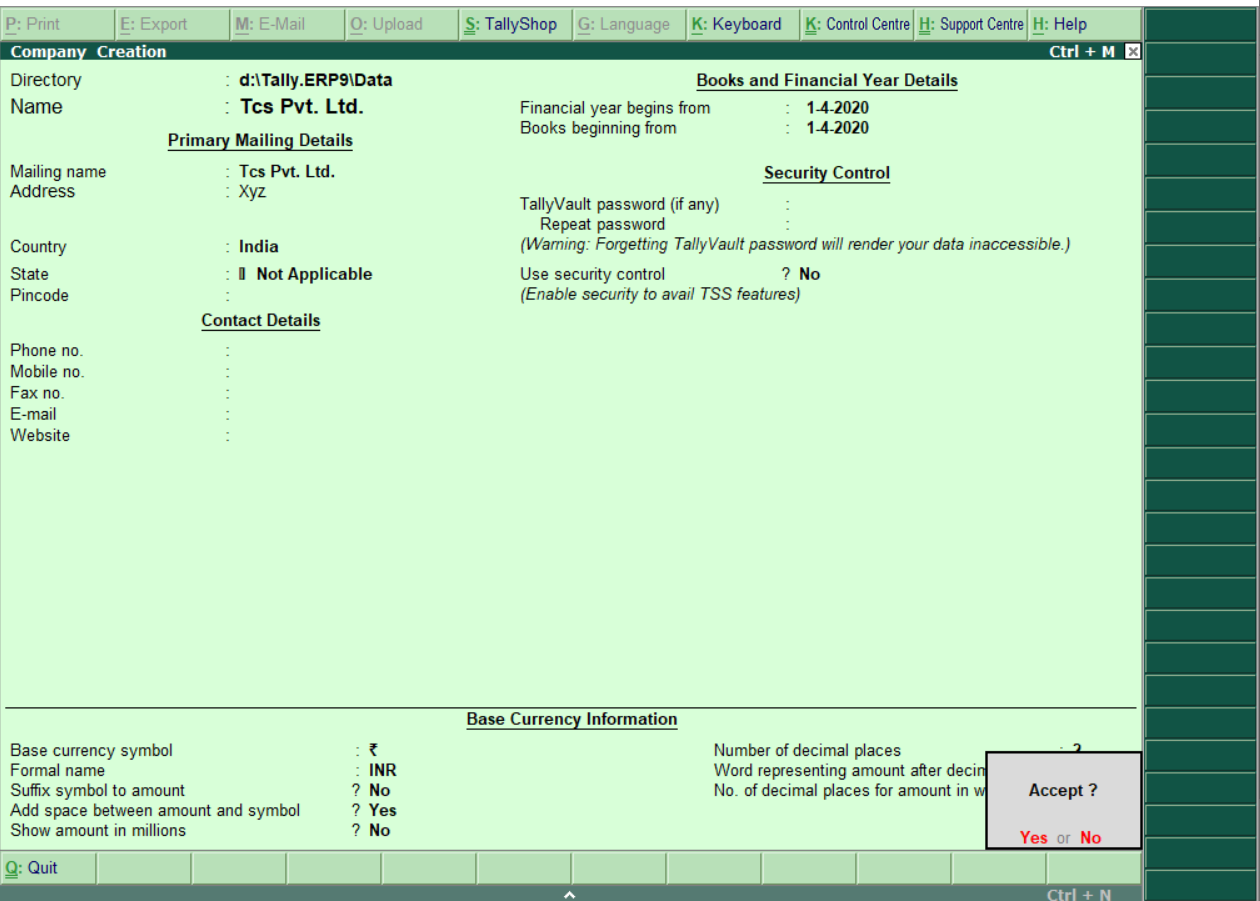Screen dimensions: 1260x901
Task: Open the Export option
Action: (x=171, y=24)
